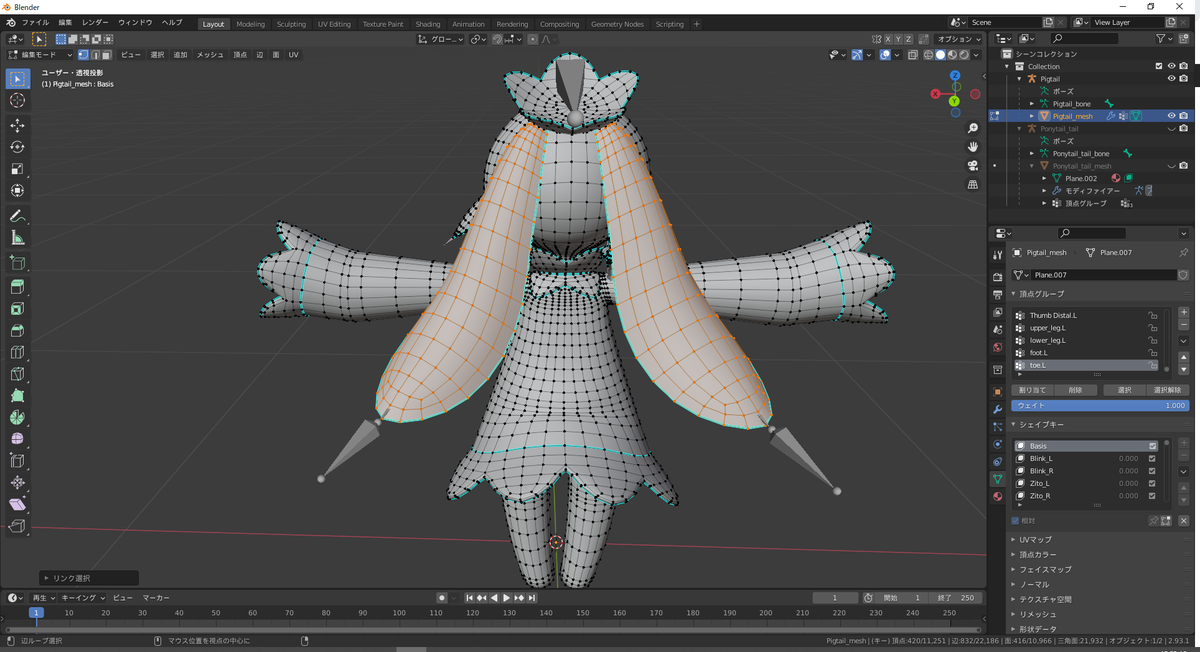1200x652 pixels.
Task: Select the Shear tool
Action: pos(17,505)
